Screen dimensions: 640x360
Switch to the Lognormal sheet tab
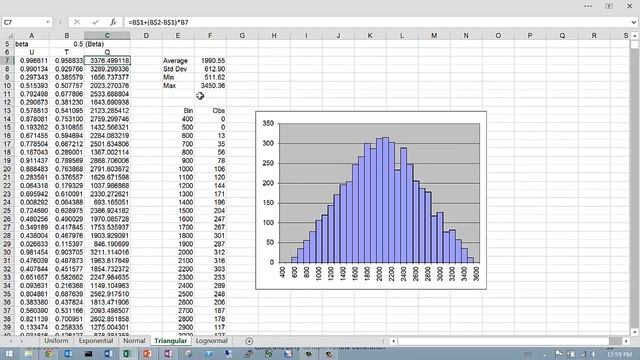click(211, 341)
